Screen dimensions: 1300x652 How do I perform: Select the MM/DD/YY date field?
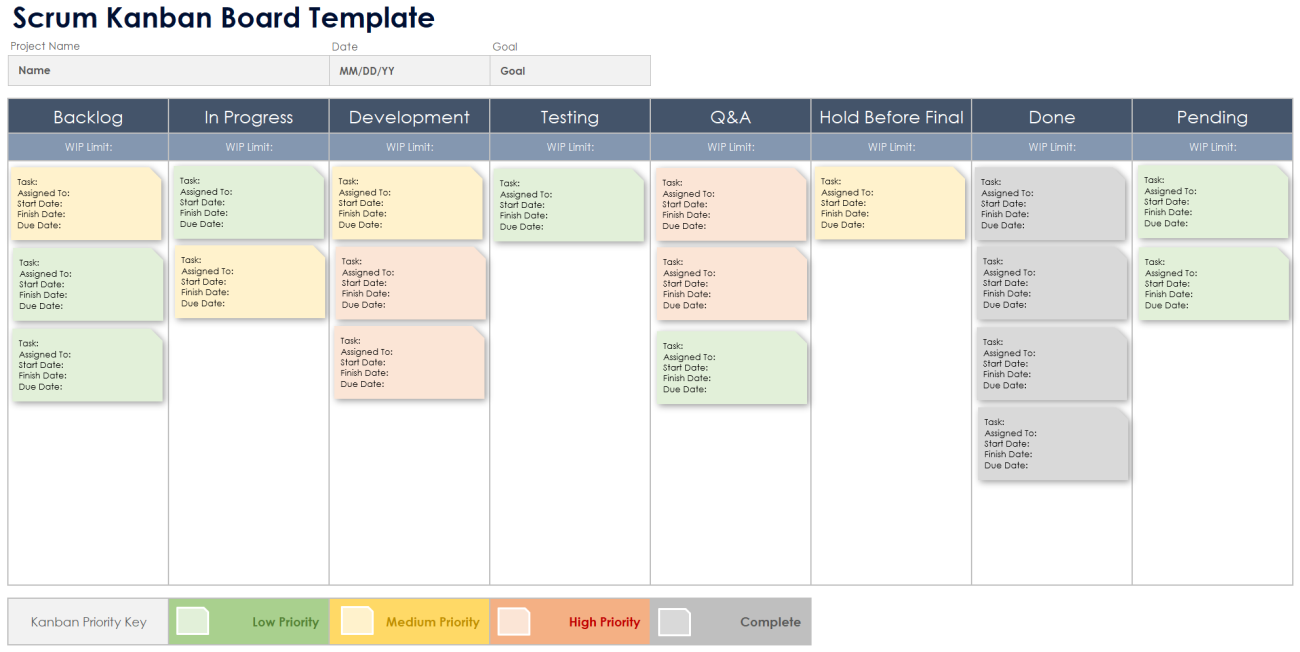click(408, 70)
